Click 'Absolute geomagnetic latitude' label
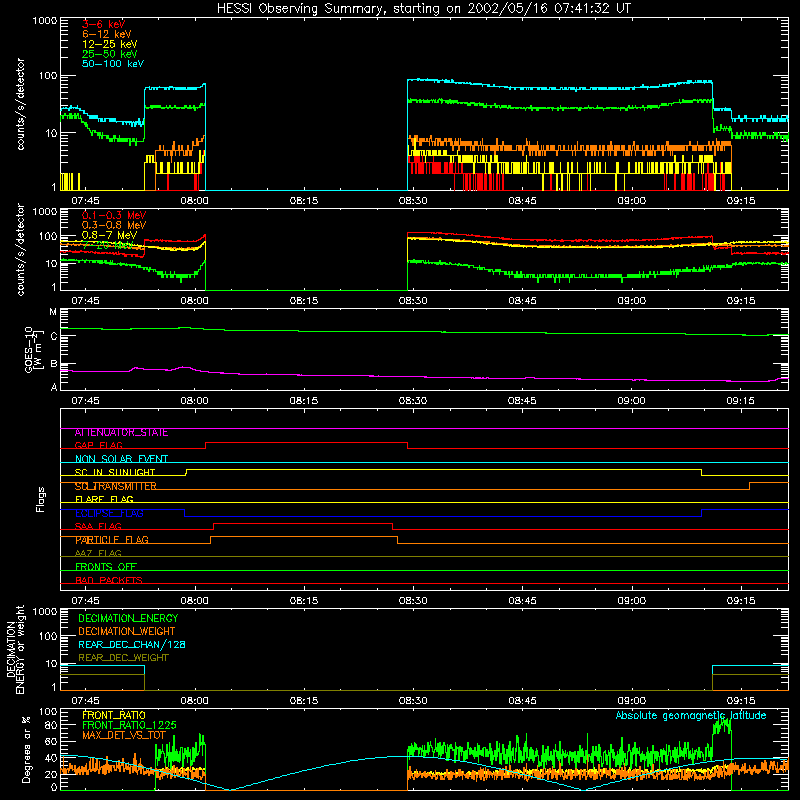Screen dimensions: 800x800 pyautogui.click(x=691, y=716)
